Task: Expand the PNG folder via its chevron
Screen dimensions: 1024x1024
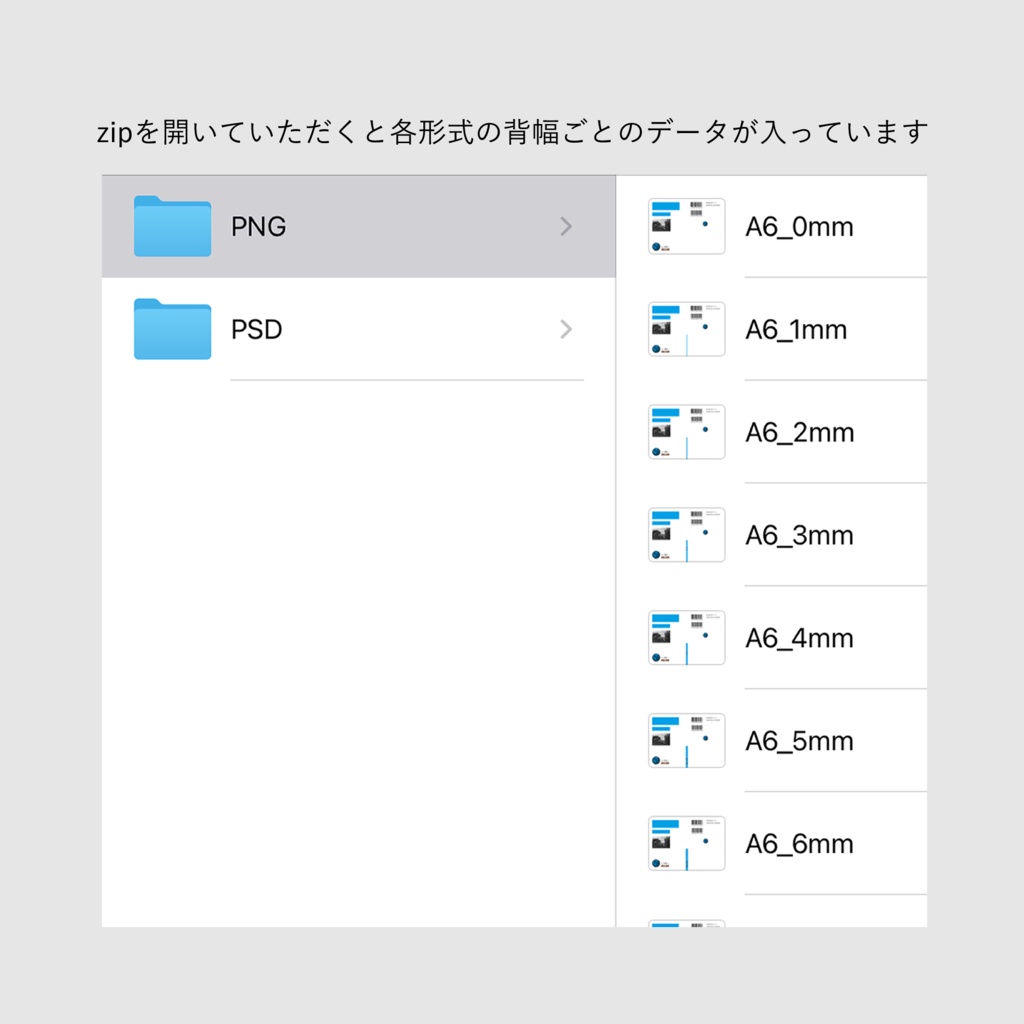Action: pyautogui.click(x=566, y=226)
